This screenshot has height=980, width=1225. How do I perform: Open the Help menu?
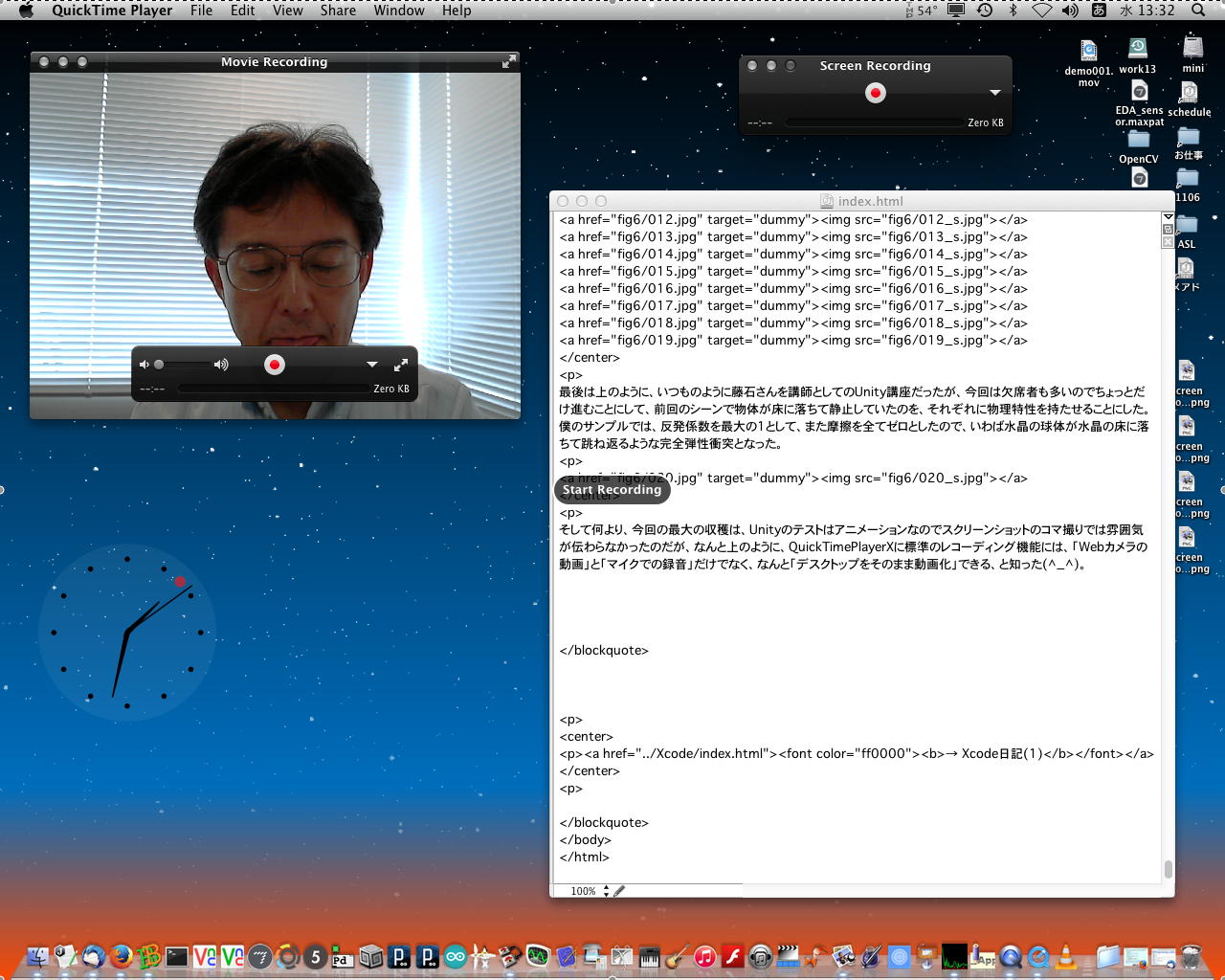(x=457, y=11)
